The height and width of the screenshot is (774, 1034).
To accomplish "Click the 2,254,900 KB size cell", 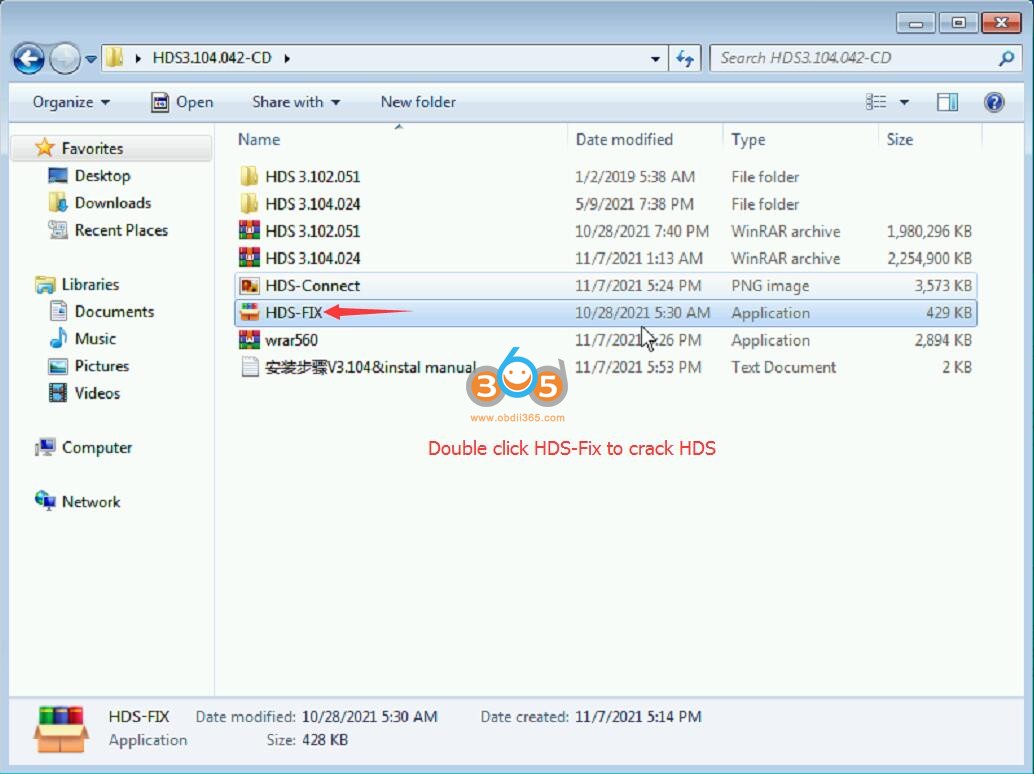I will pyautogui.click(x=929, y=258).
